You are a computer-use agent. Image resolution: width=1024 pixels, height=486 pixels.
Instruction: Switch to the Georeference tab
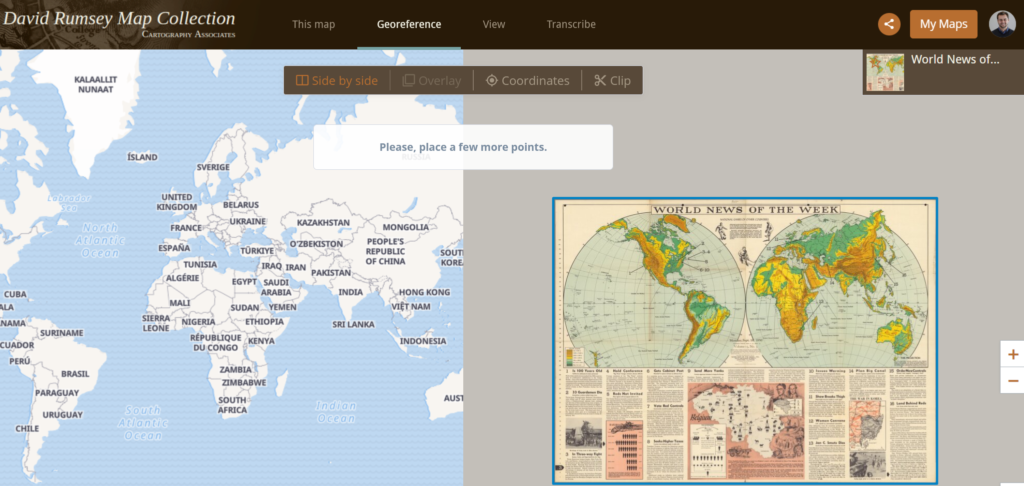409,24
